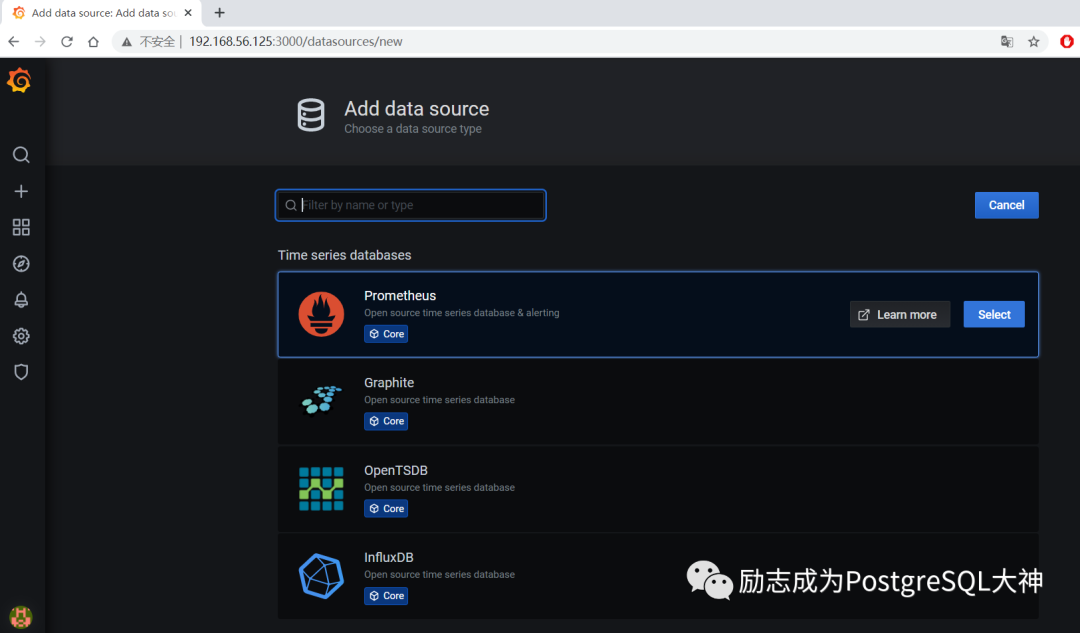The image size is (1080, 633).
Task: Open the Grafana home logo
Action: (19, 81)
